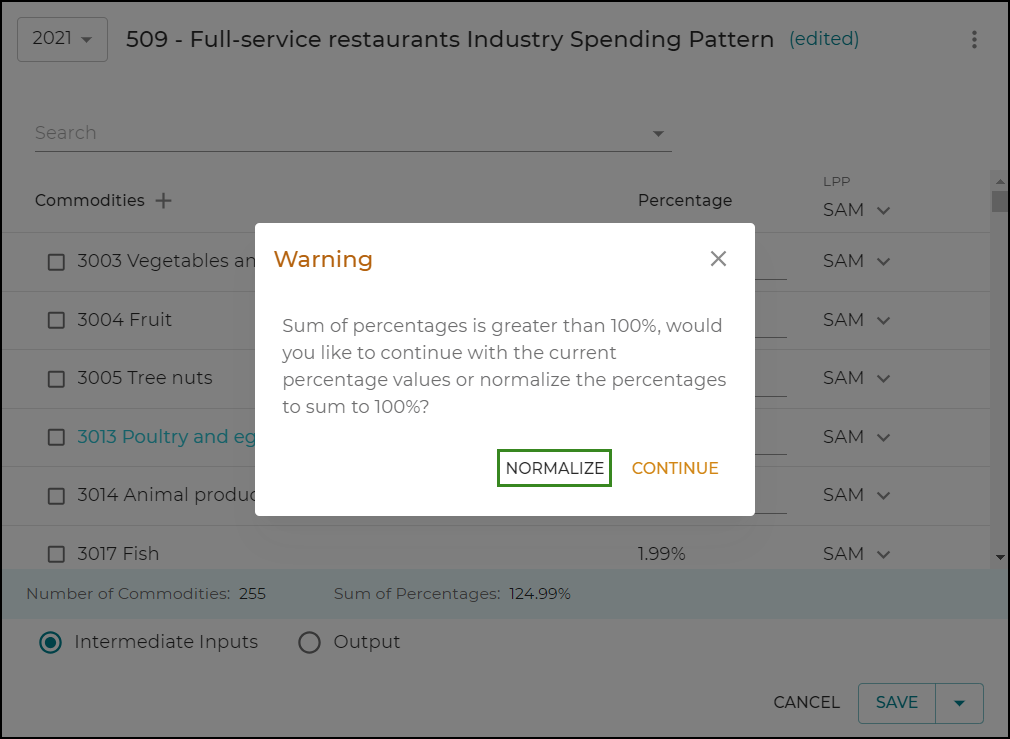This screenshot has width=1010, height=739.
Task: Open the save options arrow beside SAVE
Action: (961, 703)
